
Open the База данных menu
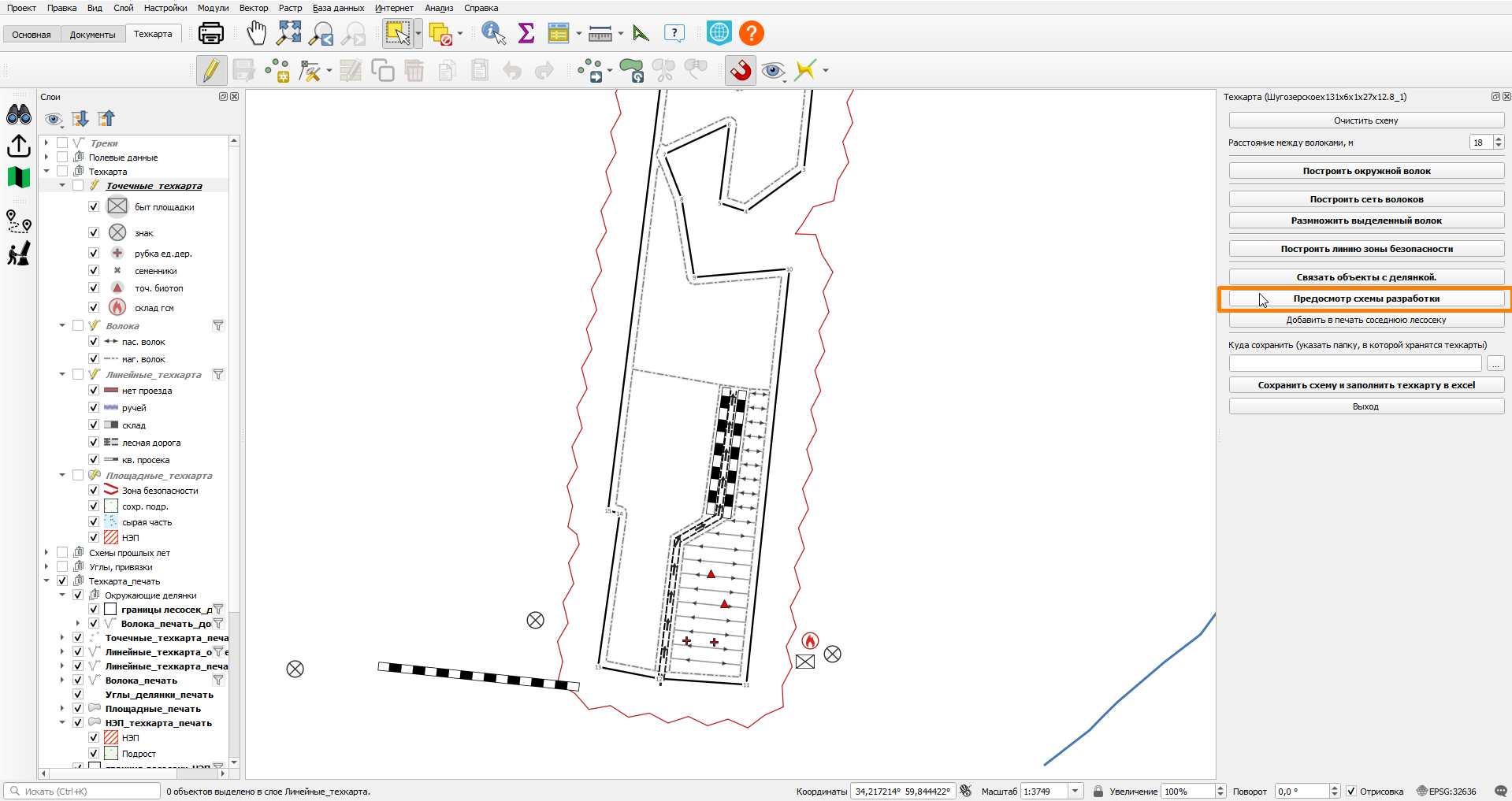click(338, 8)
